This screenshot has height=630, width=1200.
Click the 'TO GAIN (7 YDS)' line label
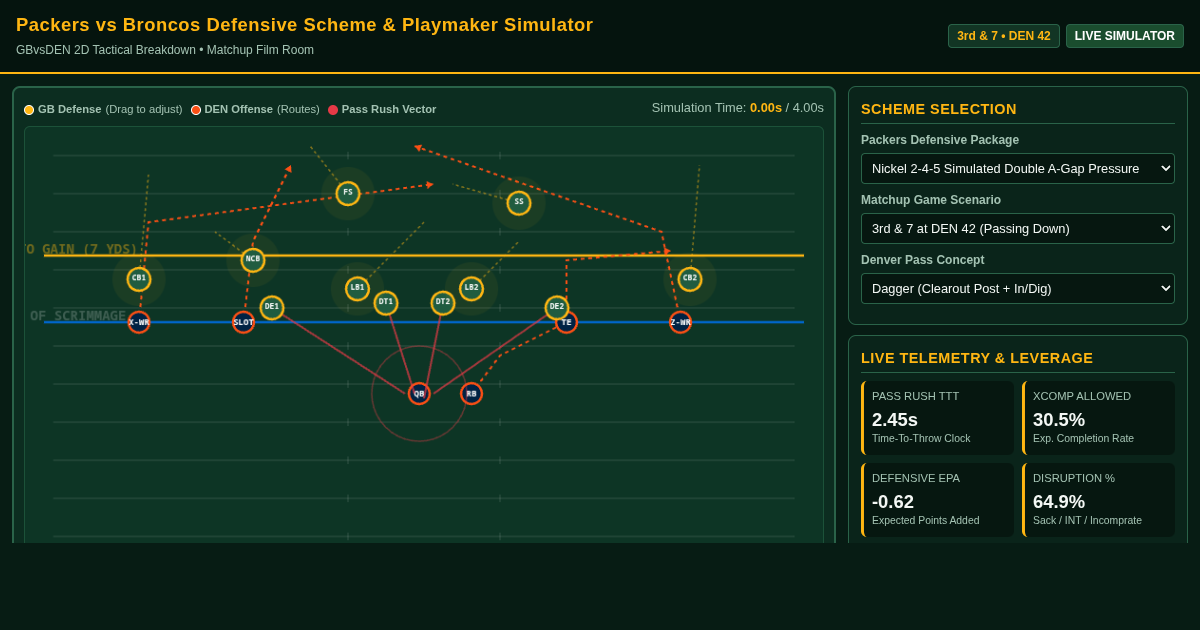pyautogui.click(x=82, y=249)
